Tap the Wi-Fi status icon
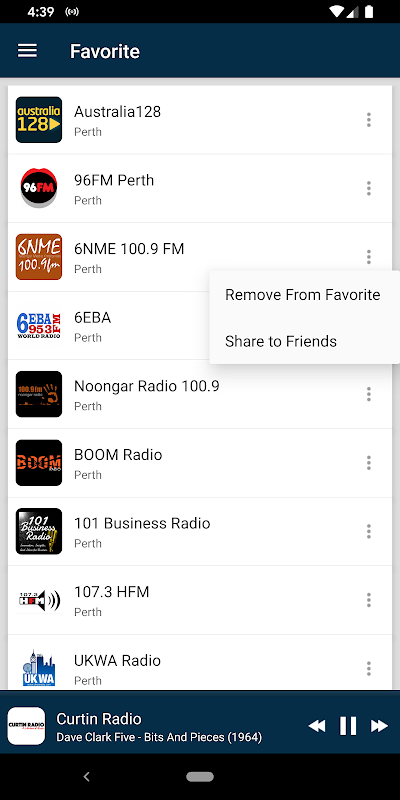Screen dimensions: 400x800 336,11
